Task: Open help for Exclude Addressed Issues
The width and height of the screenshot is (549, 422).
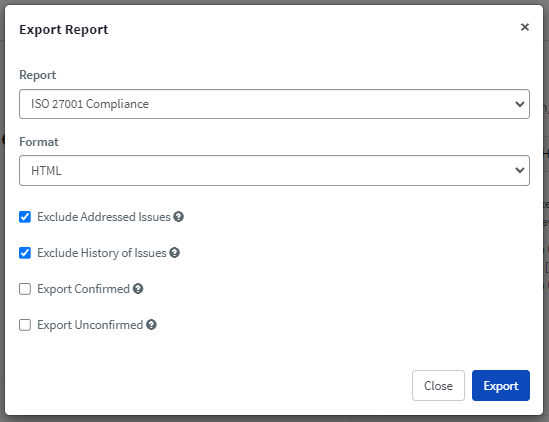Action: [179, 217]
